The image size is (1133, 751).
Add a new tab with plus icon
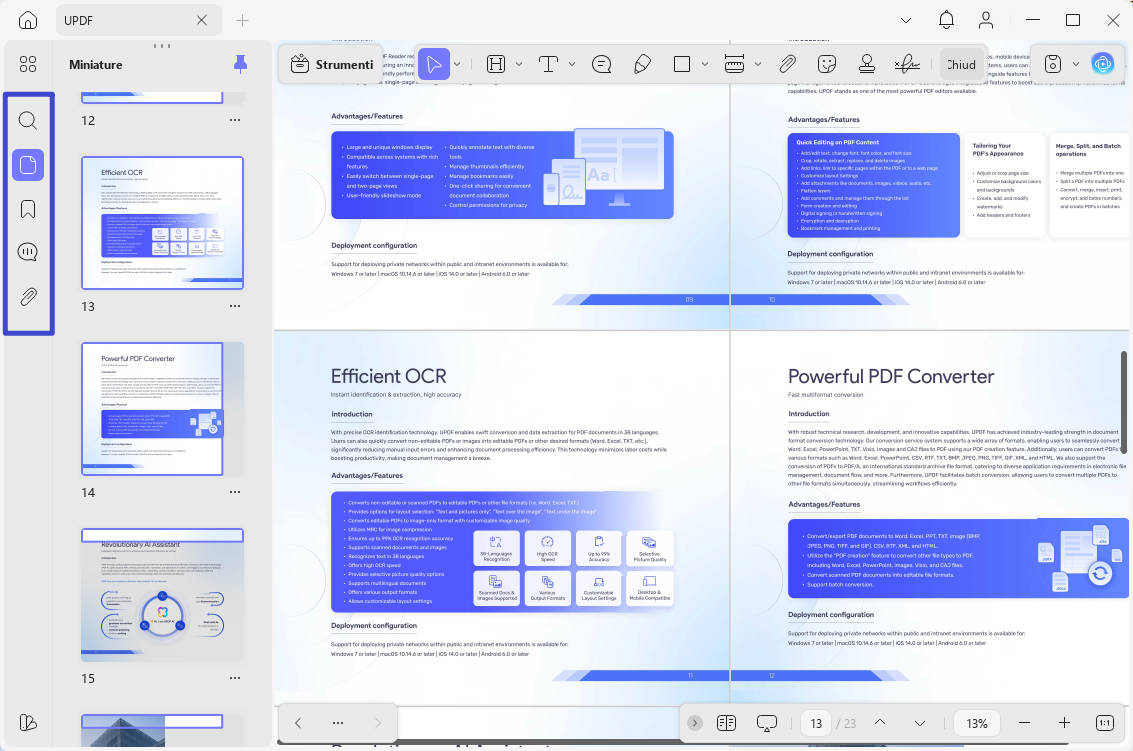point(242,20)
